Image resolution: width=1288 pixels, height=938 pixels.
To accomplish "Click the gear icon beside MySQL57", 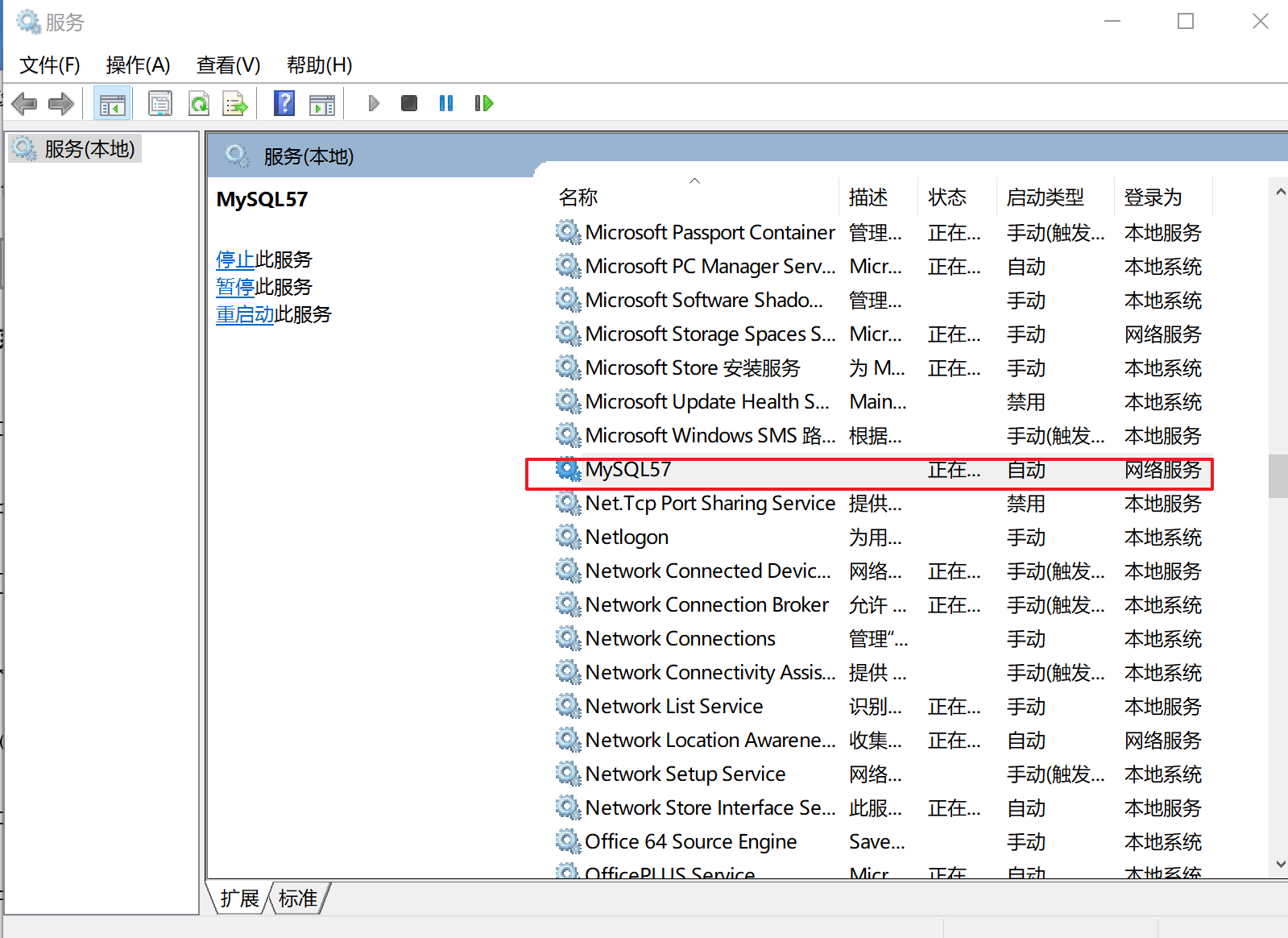I will click(568, 469).
